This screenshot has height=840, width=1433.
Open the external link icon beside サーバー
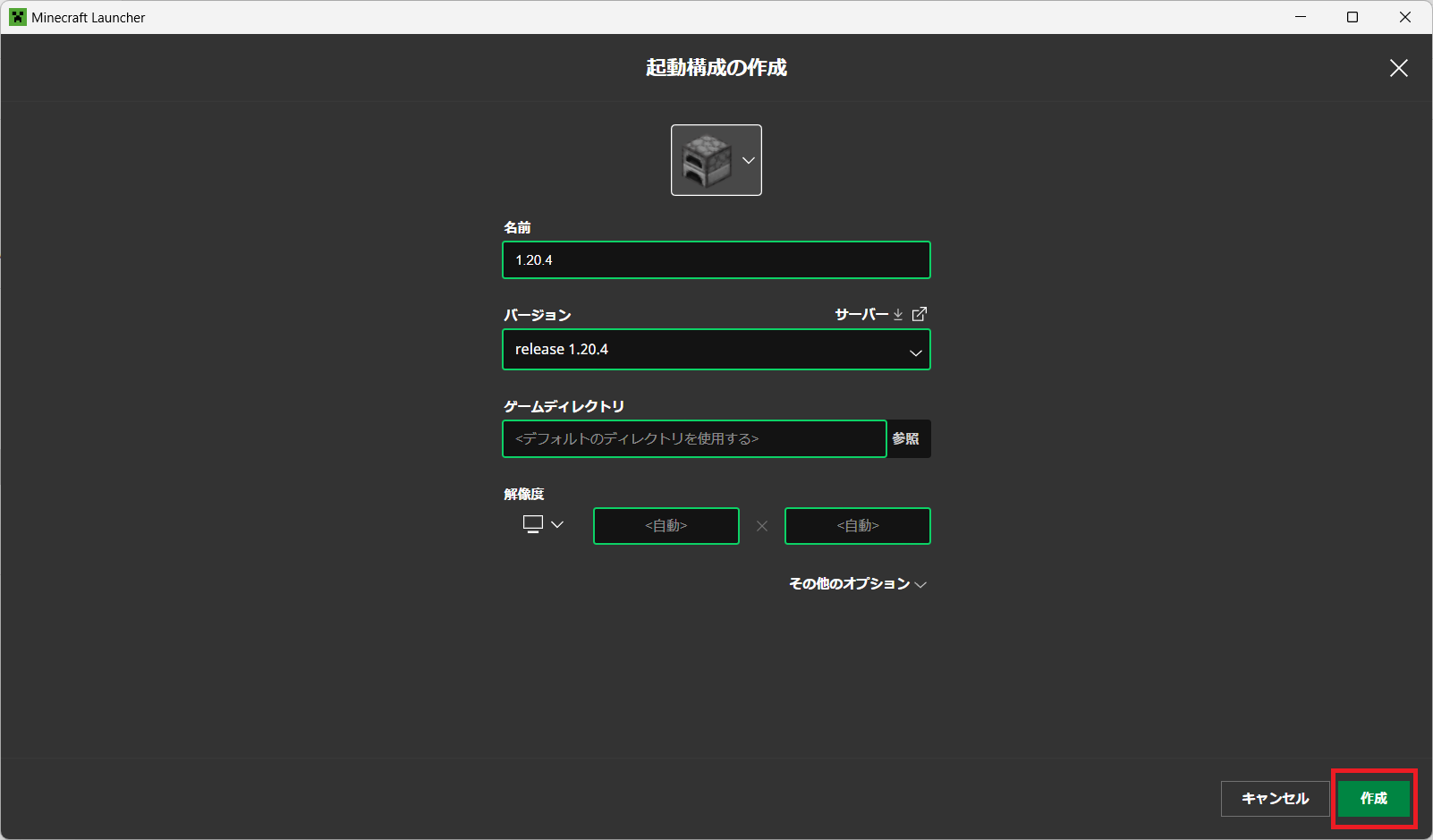(x=919, y=314)
